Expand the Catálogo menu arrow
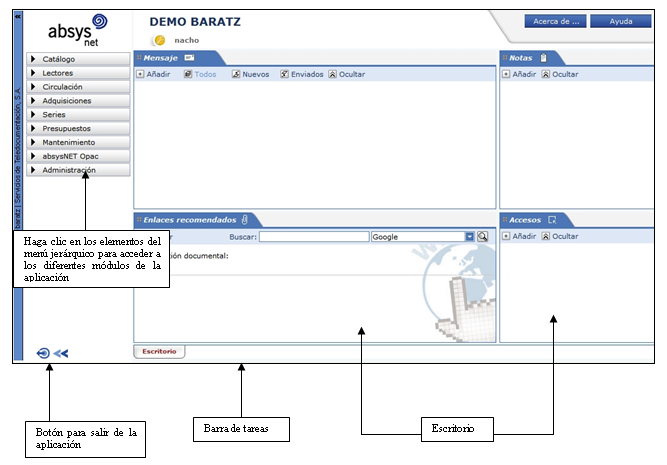 click(33, 59)
